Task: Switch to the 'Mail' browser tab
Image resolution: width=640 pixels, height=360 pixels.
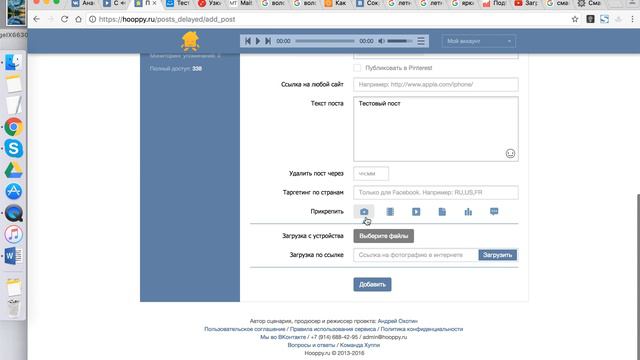Action: [241, 3]
